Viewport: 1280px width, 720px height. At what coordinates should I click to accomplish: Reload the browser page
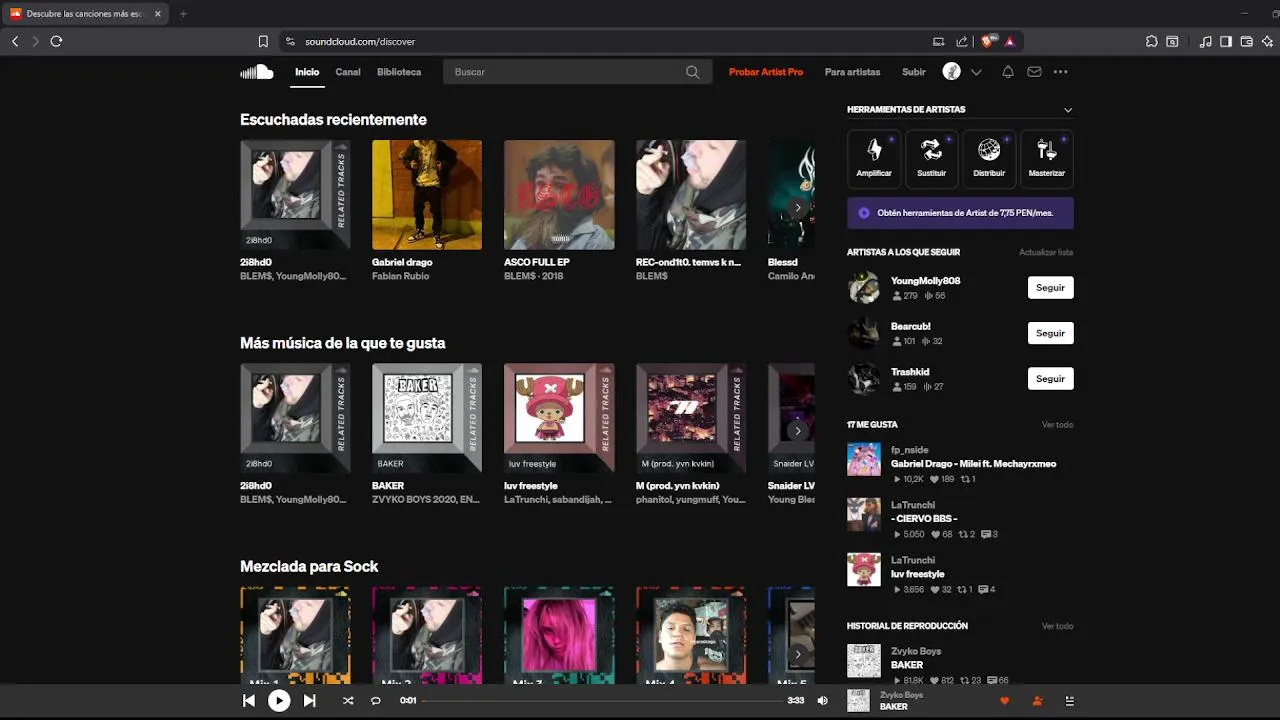pyautogui.click(x=56, y=41)
